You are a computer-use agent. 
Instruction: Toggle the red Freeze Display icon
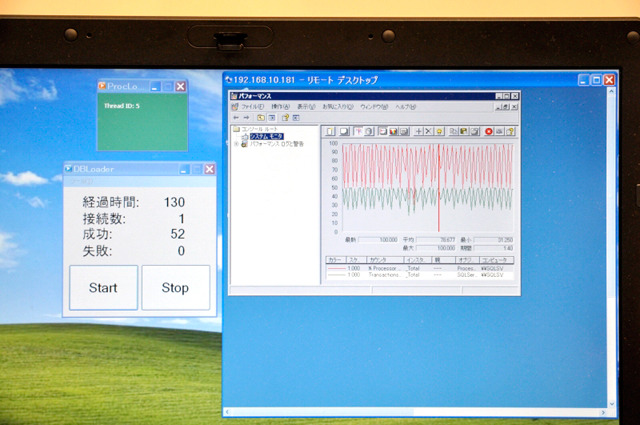point(489,131)
